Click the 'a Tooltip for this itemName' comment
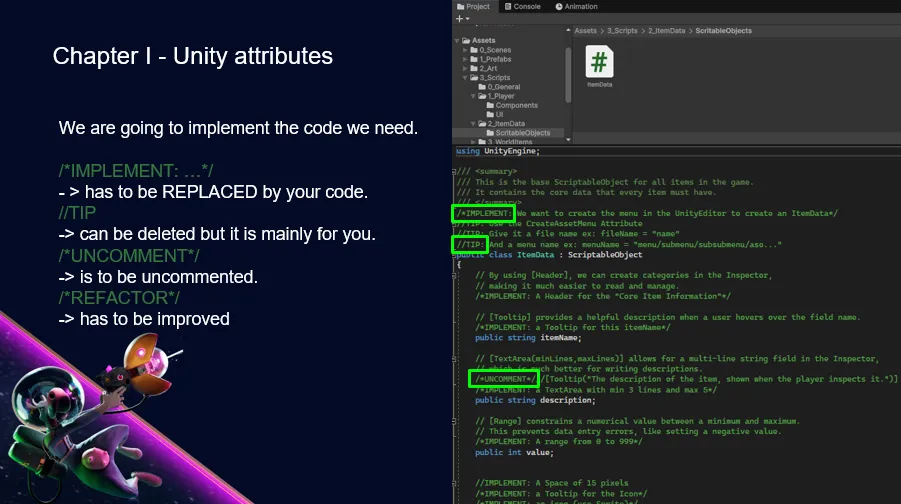This screenshot has height=504, width=901. click(x=573, y=328)
